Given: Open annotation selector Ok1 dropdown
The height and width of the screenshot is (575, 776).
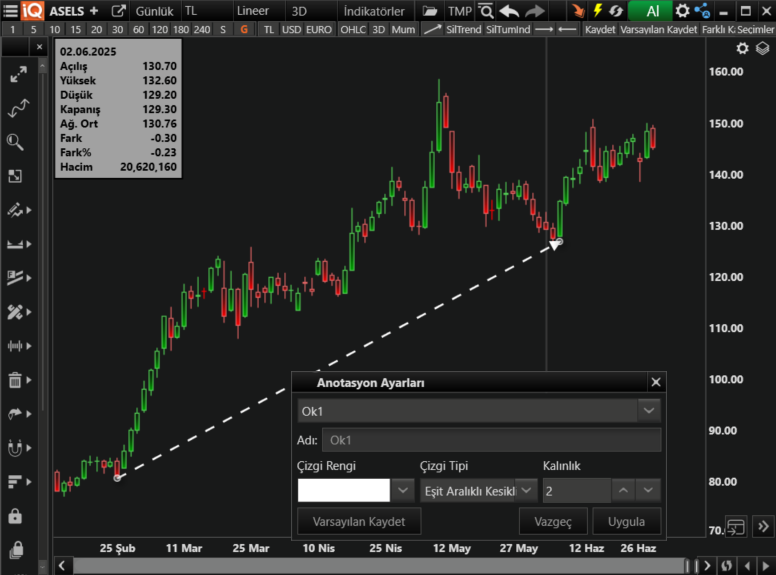Looking at the screenshot, I should tap(649, 411).
